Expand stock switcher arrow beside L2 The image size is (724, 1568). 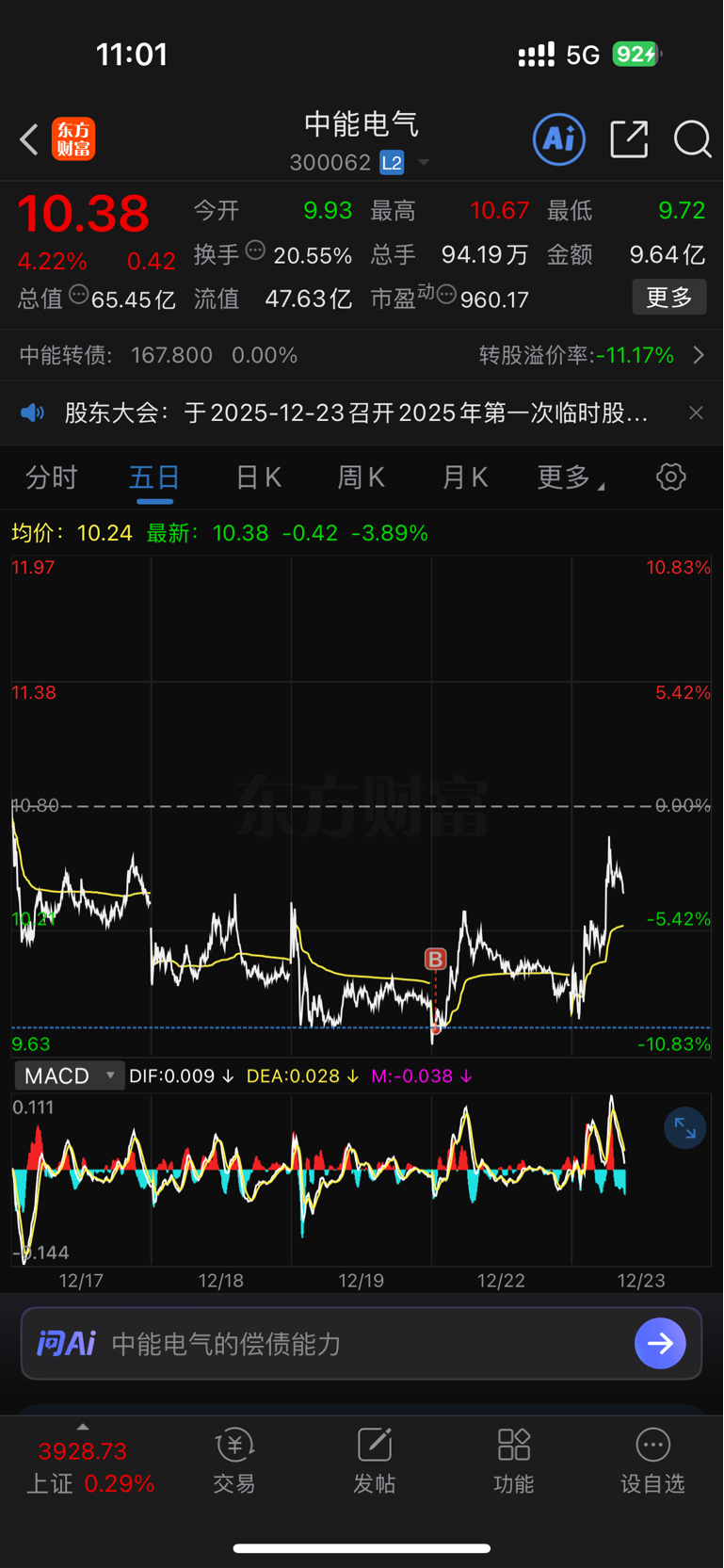point(424,163)
